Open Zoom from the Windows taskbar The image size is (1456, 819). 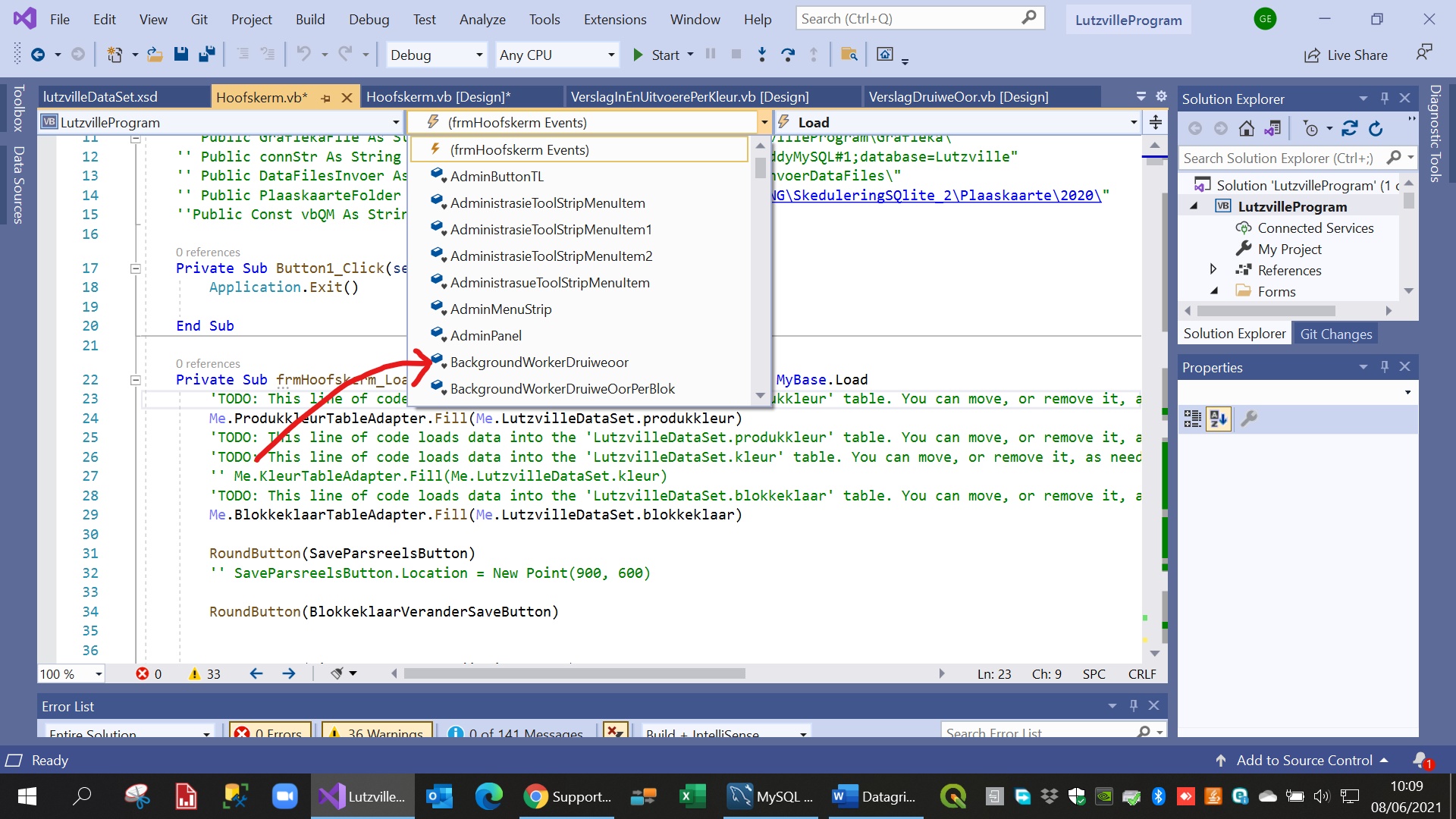(x=284, y=796)
